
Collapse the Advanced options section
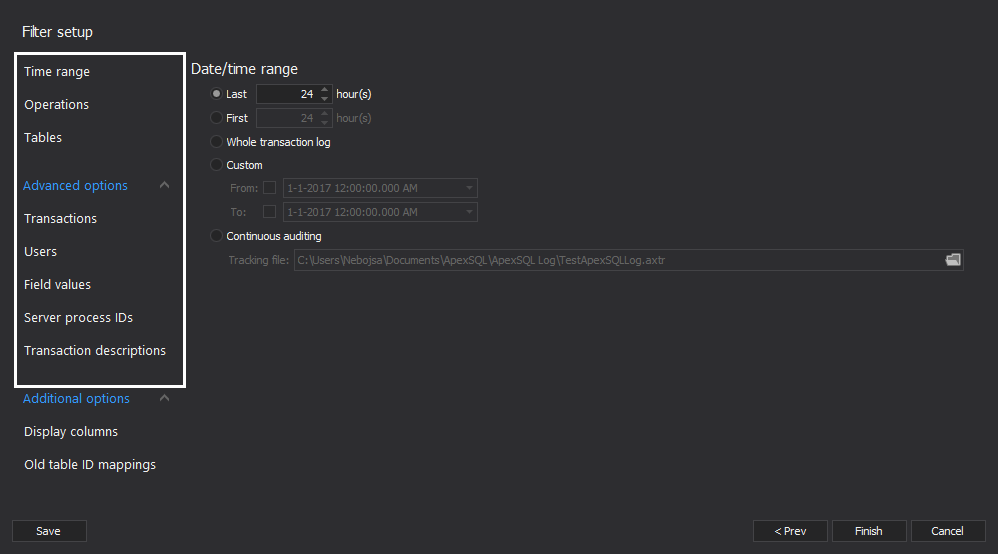(164, 185)
